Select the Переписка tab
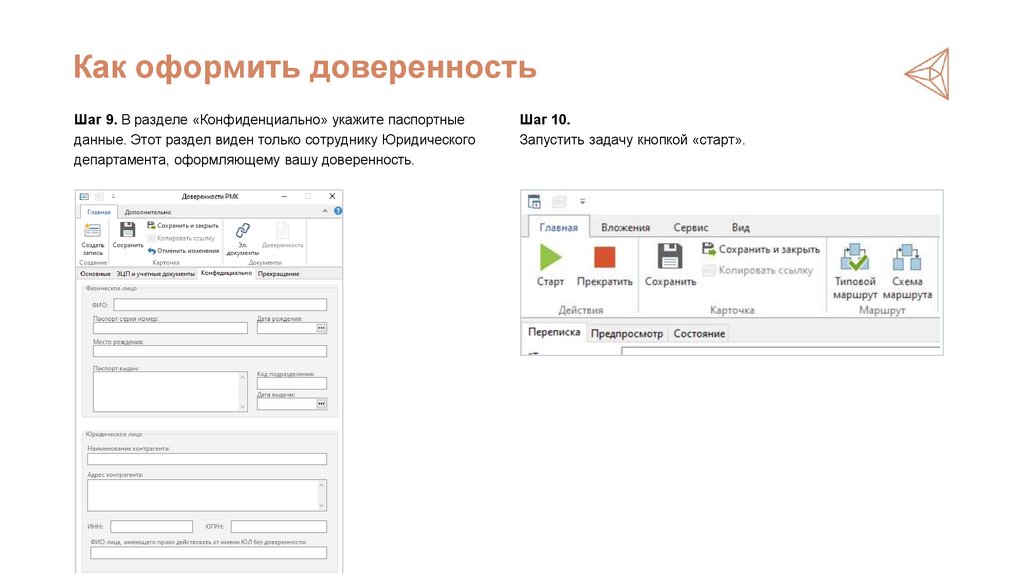The width and height of the screenshot is (1024, 574). [554, 332]
